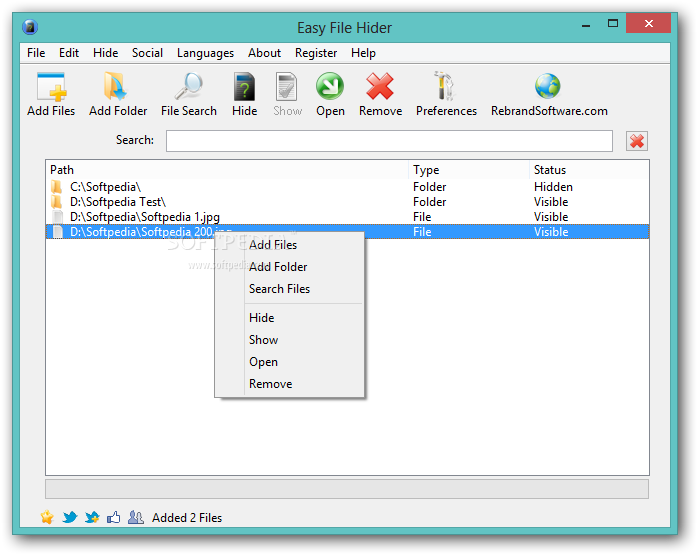
Task: Click the red Remove toolbar icon
Action: tap(380, 86)
